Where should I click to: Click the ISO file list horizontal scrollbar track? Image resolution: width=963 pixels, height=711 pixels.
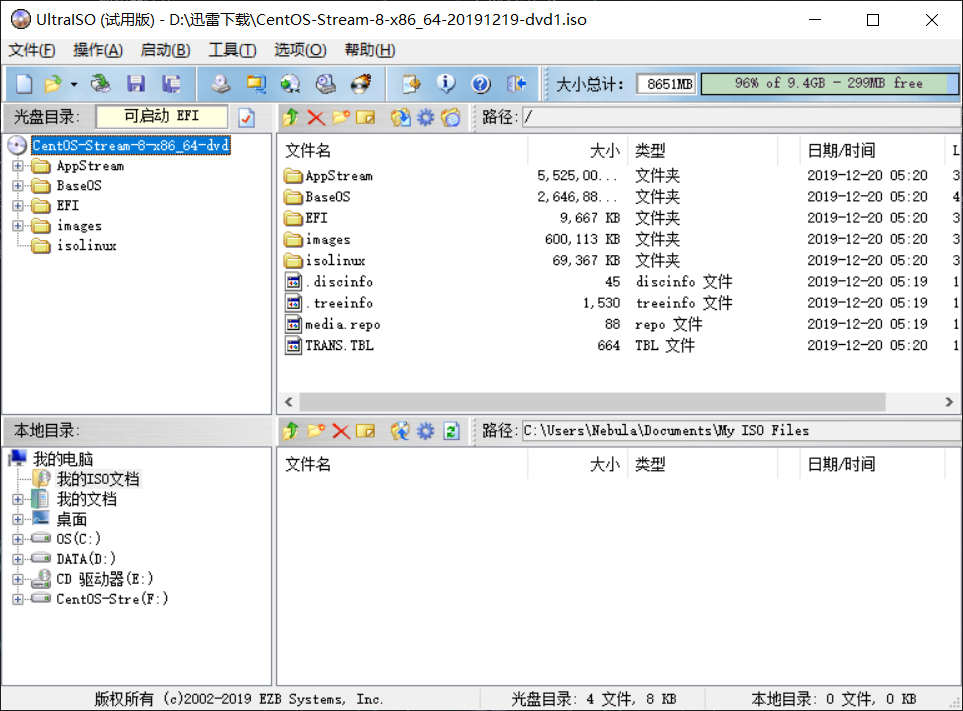(x=593, y=402)
